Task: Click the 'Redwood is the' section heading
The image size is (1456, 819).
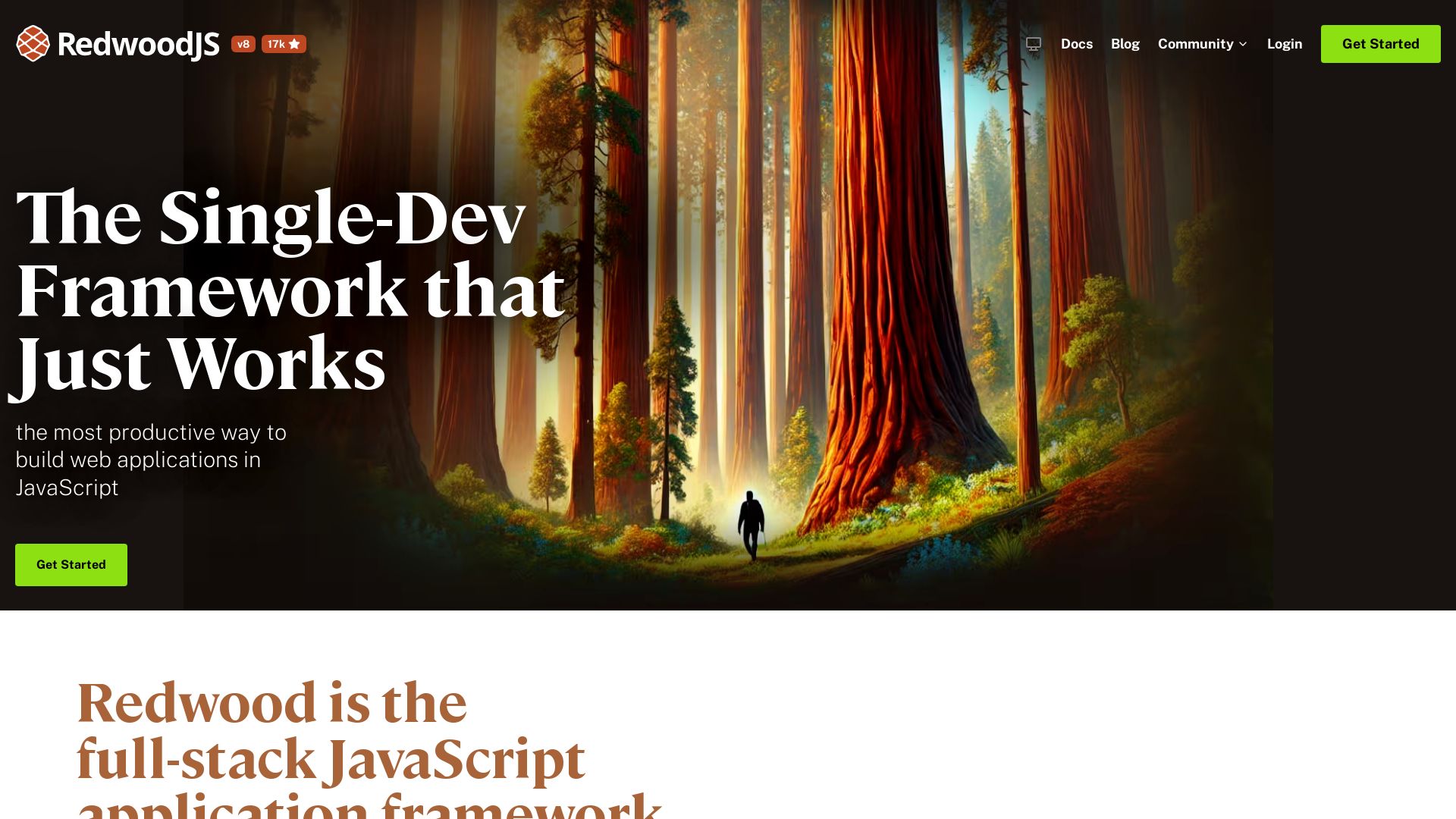Action: [x=271, y=702]
